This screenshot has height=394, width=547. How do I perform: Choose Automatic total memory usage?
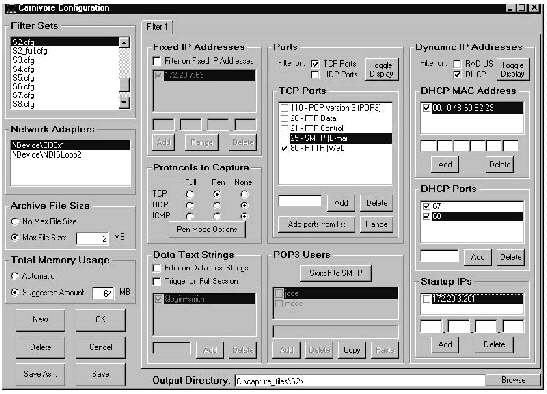[15, 276]
